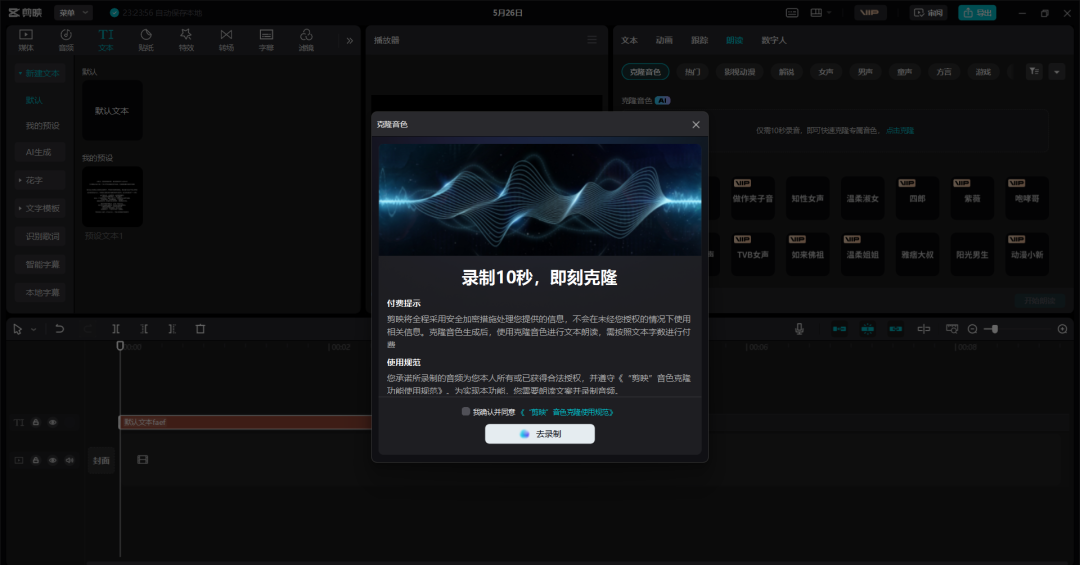The height and width of the screenshot is (565, 1080).
Task: Click the player panel hamburger menu icon
Action: coord(592,40)
